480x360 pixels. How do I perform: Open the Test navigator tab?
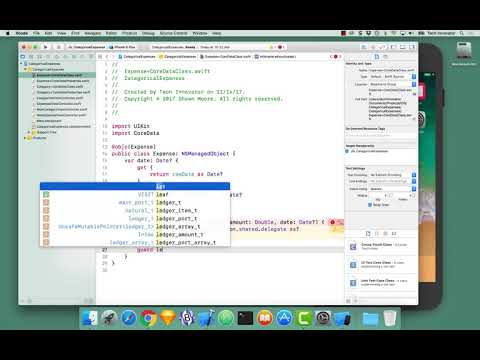[x=66, y=57]
